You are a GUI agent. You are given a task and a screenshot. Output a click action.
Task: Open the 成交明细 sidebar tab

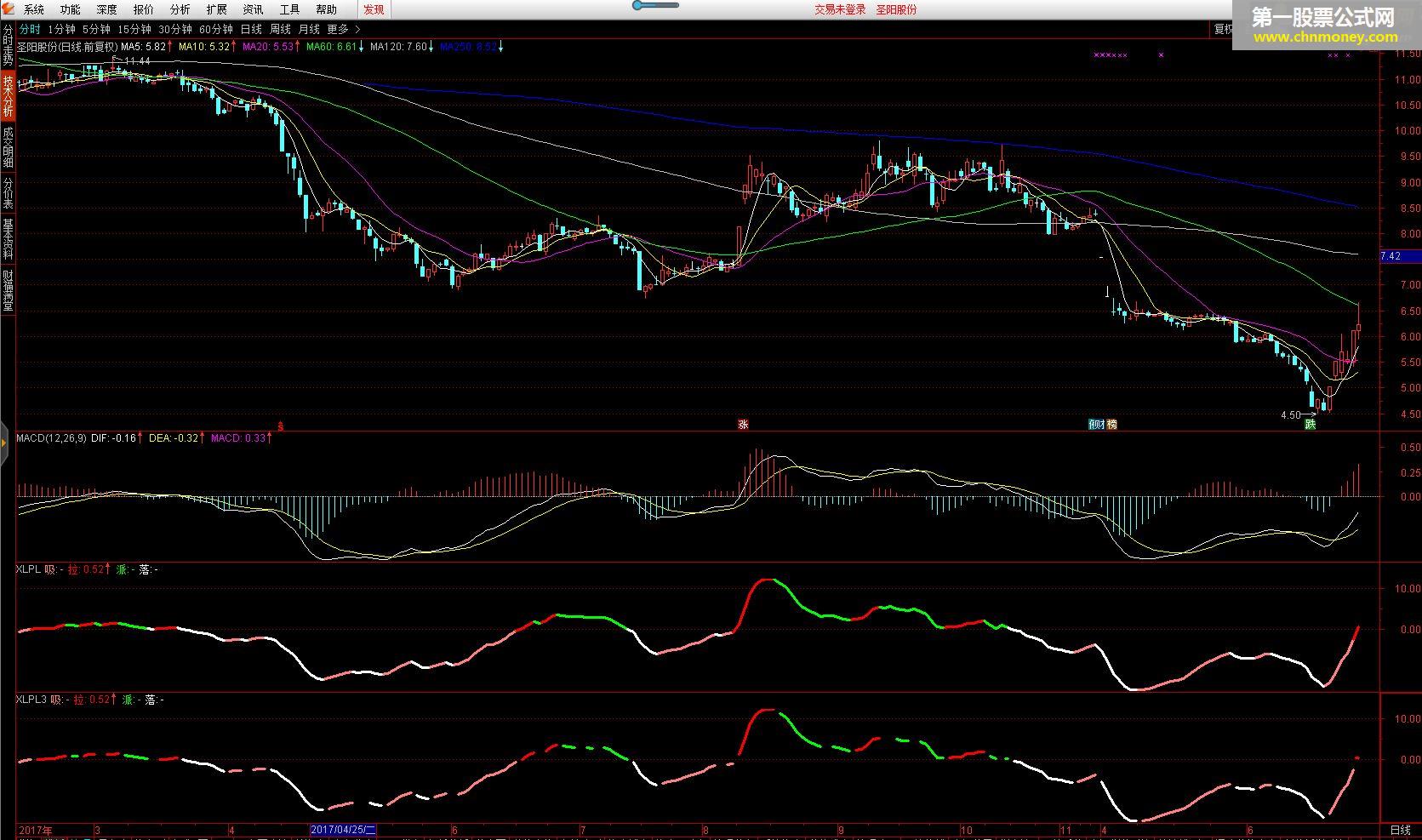point(8,147)
